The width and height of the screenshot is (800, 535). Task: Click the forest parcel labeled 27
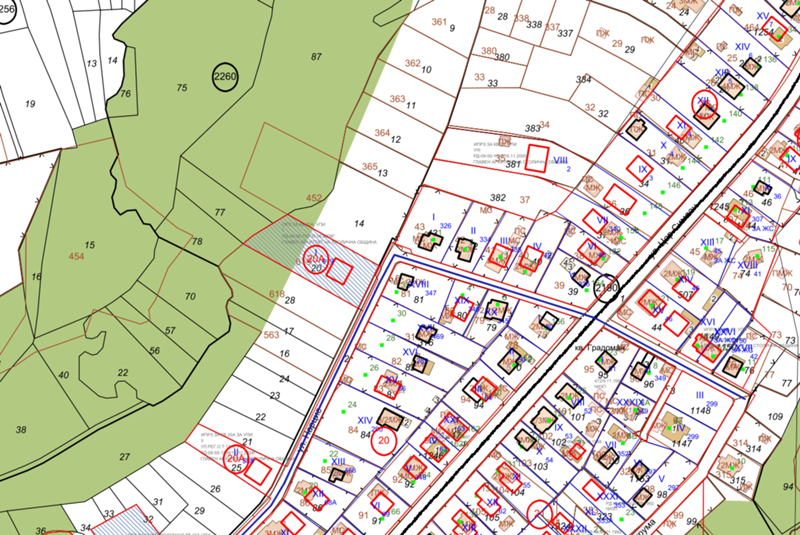click(x=125, y=456)
